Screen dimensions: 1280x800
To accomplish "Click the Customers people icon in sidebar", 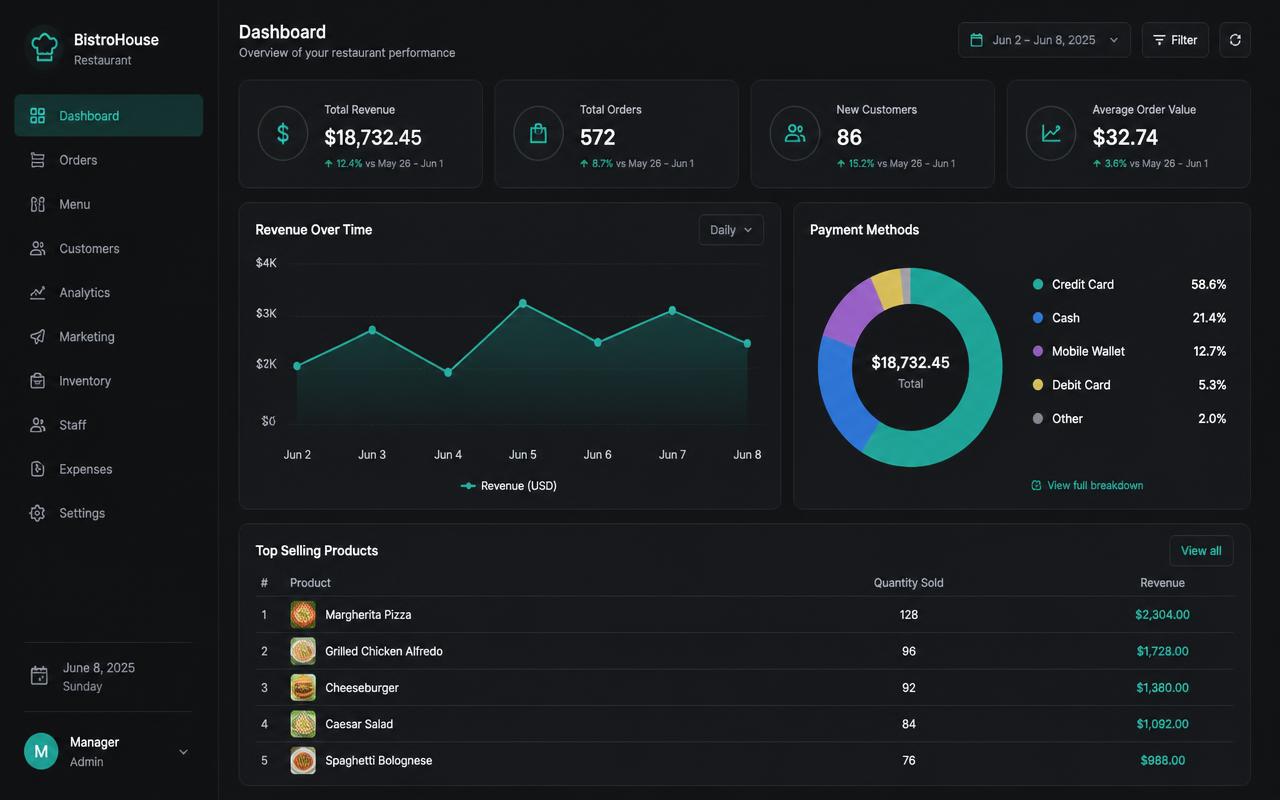I will click(38, 248).
